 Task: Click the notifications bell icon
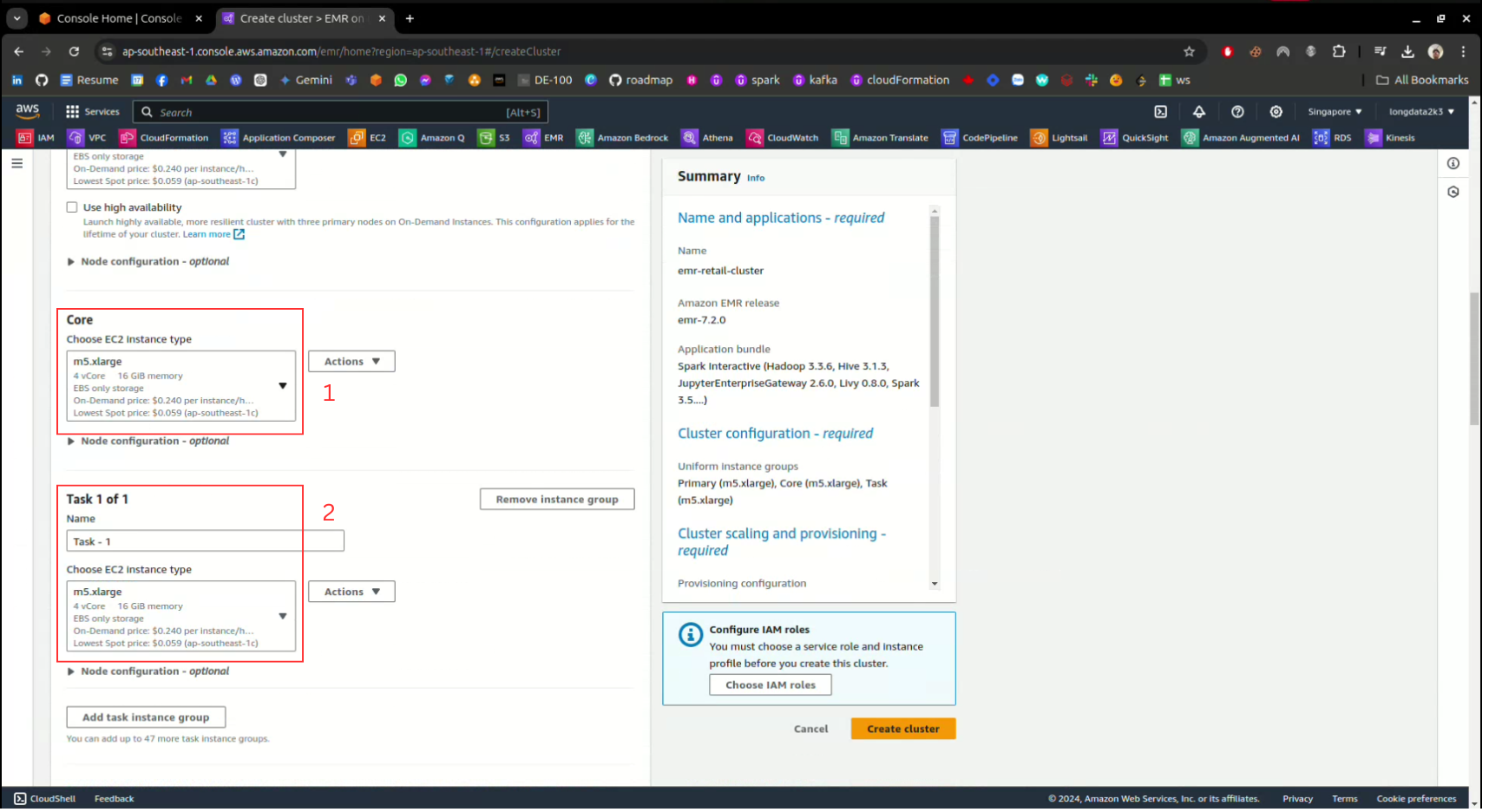pos(1198,112)
